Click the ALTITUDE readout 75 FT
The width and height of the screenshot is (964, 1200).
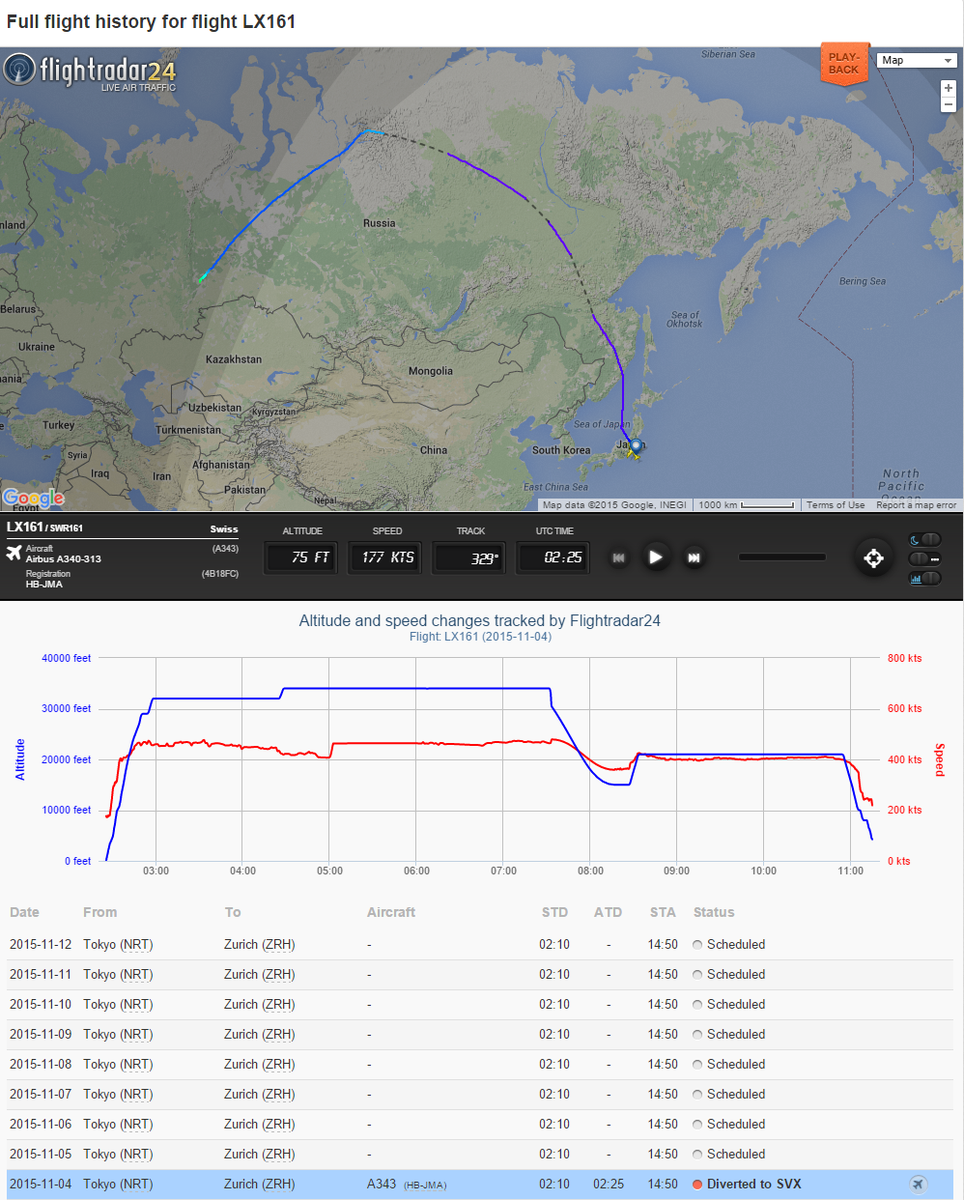click(300, 558)
